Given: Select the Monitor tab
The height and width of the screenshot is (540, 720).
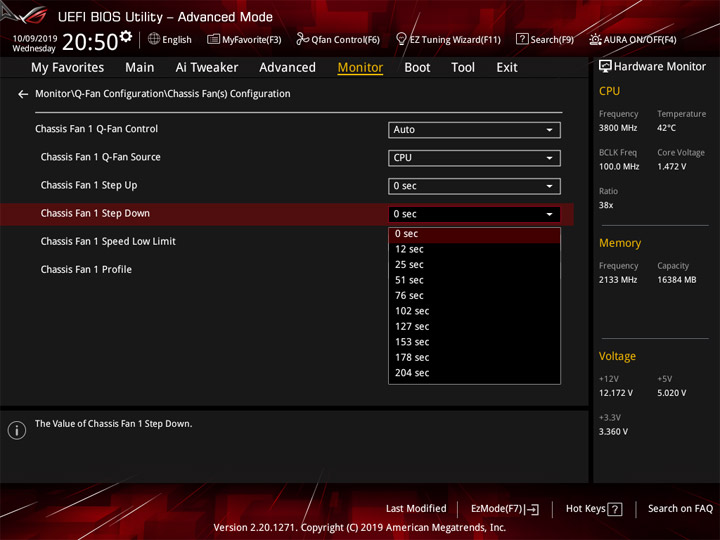Looking at the screenshot, I should click(x=360, y=68).
